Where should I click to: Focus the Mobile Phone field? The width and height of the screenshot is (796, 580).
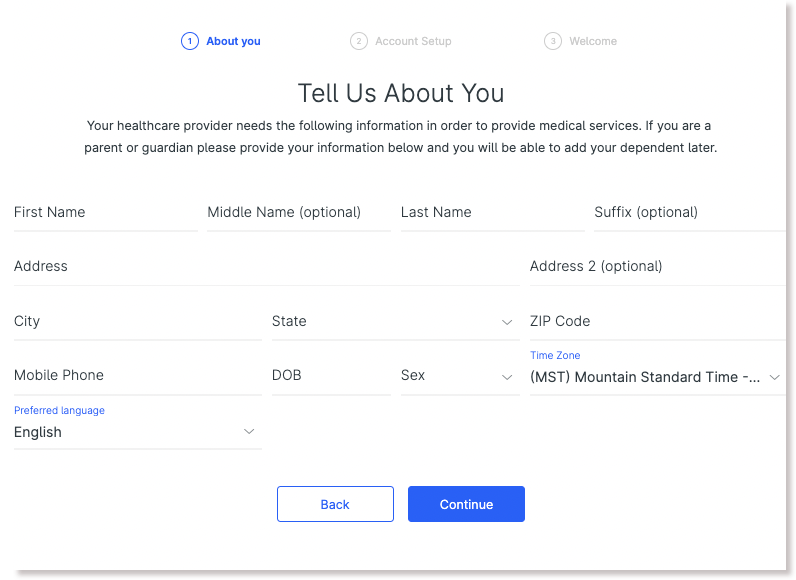point(138,376)
